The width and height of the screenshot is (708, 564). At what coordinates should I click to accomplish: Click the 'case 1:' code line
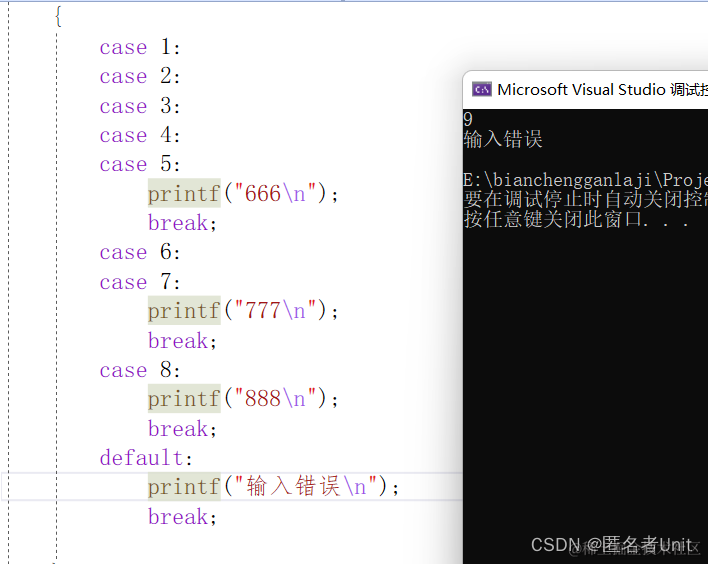pos(140,47)
